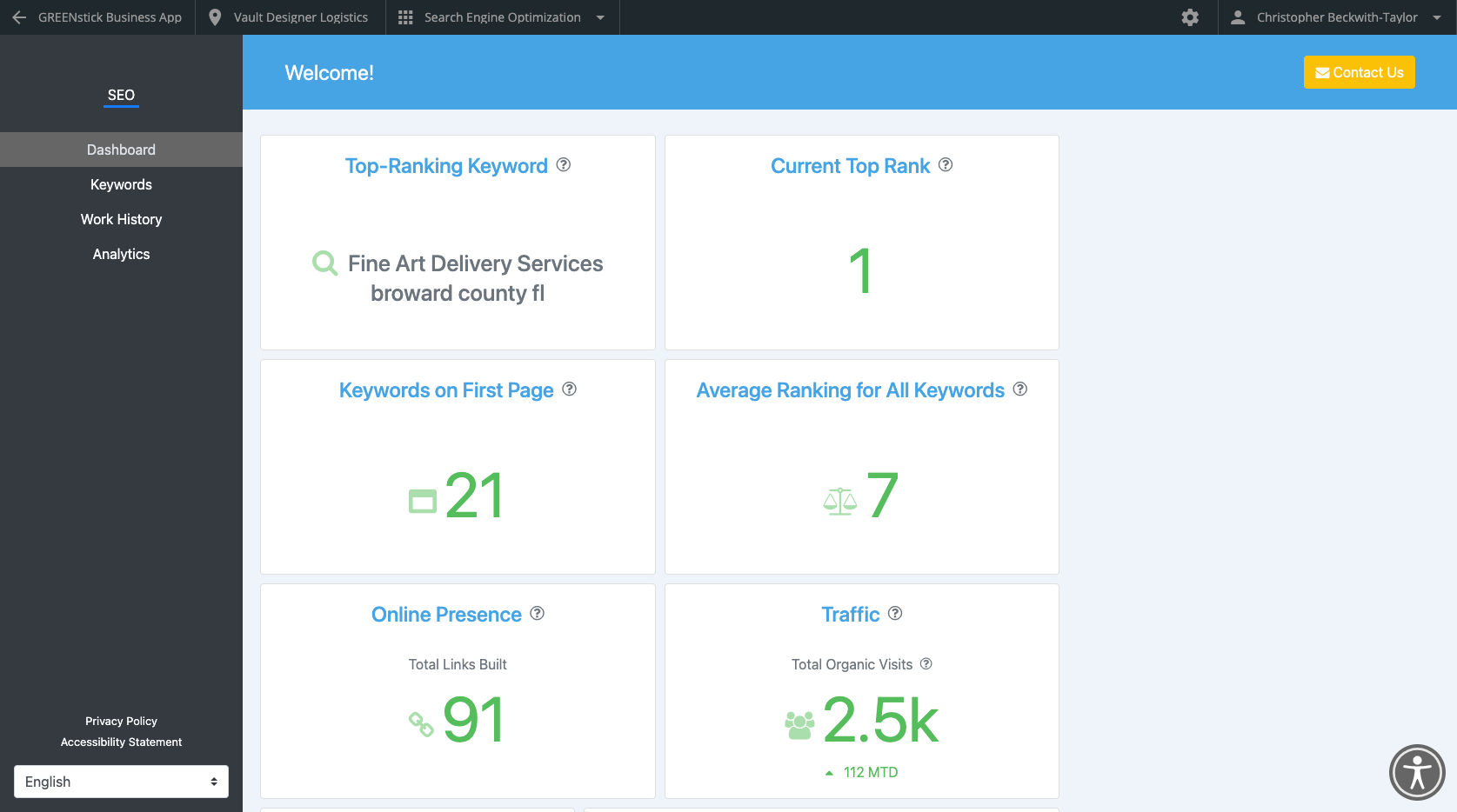
Task: Open the settings gear in the top bar
Action: (x=1189, y=17)
